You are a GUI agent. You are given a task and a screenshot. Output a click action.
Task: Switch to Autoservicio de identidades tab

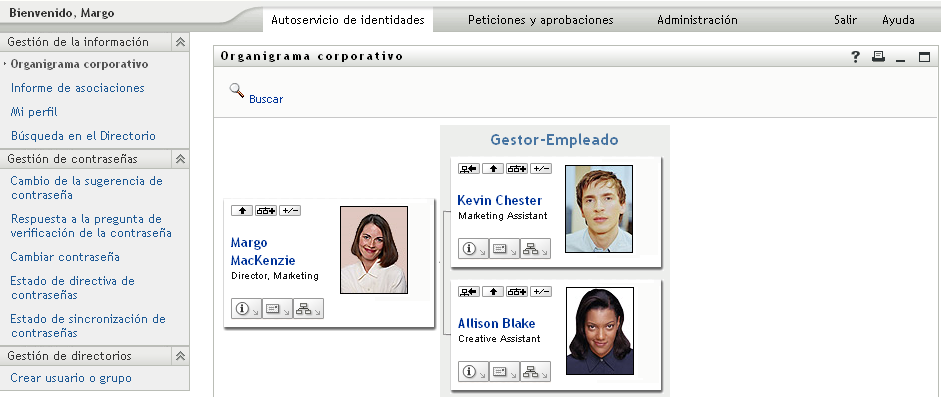pyautogui.click(x=348, y=20)
